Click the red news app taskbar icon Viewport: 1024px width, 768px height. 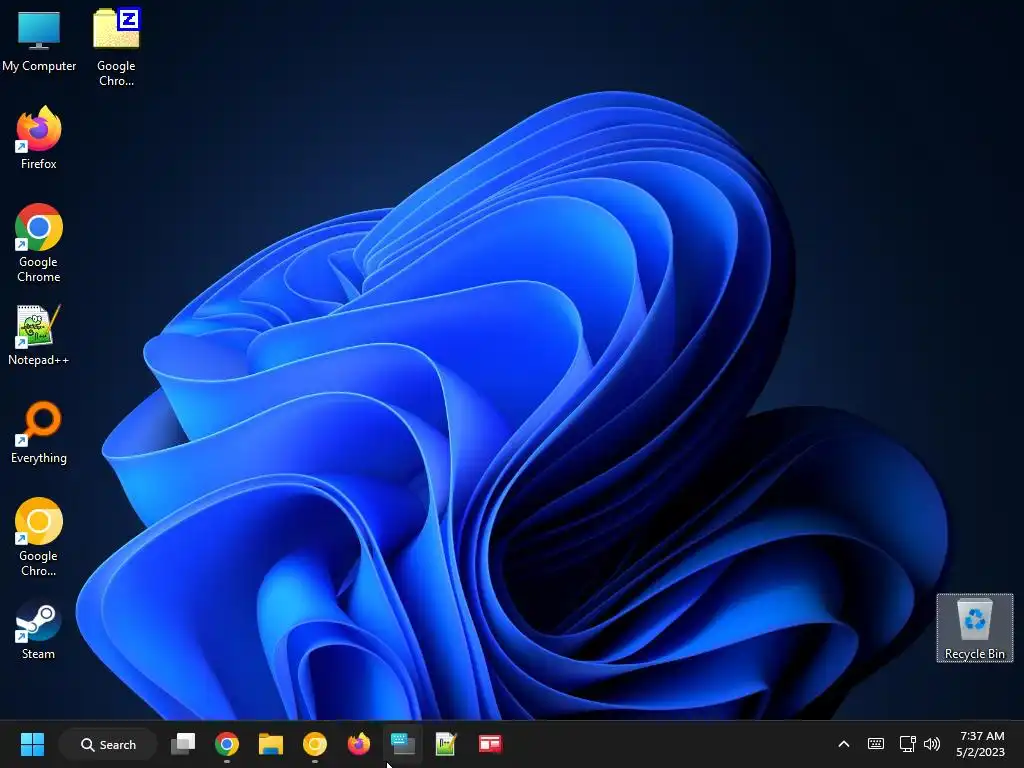click(490, 744)
